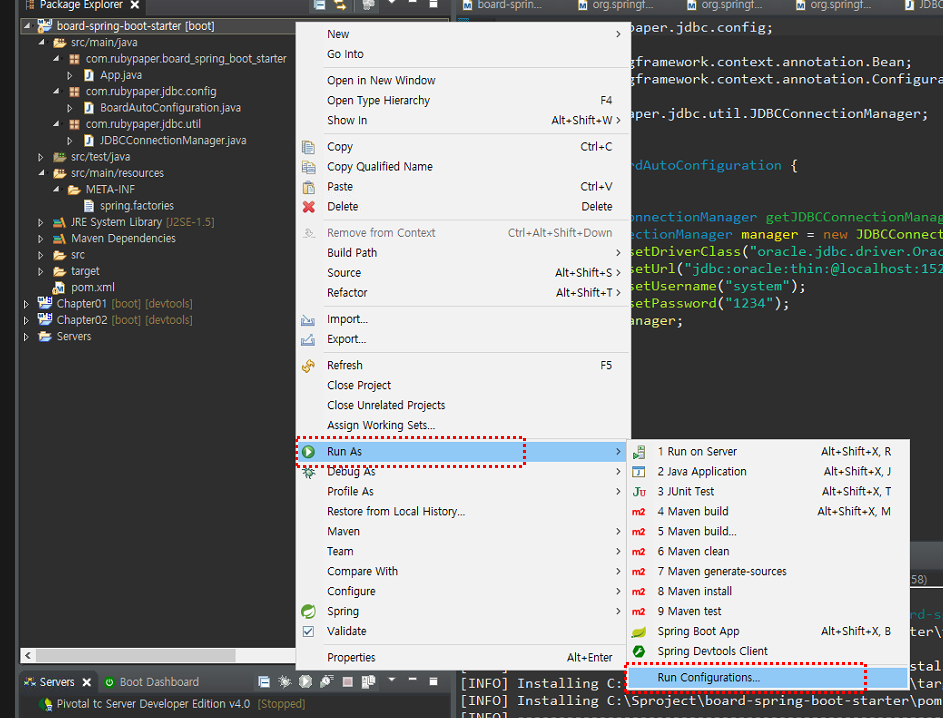Screen dimensions: 943x718
Task: Click the Import icon in context menu
Action: 308,319
